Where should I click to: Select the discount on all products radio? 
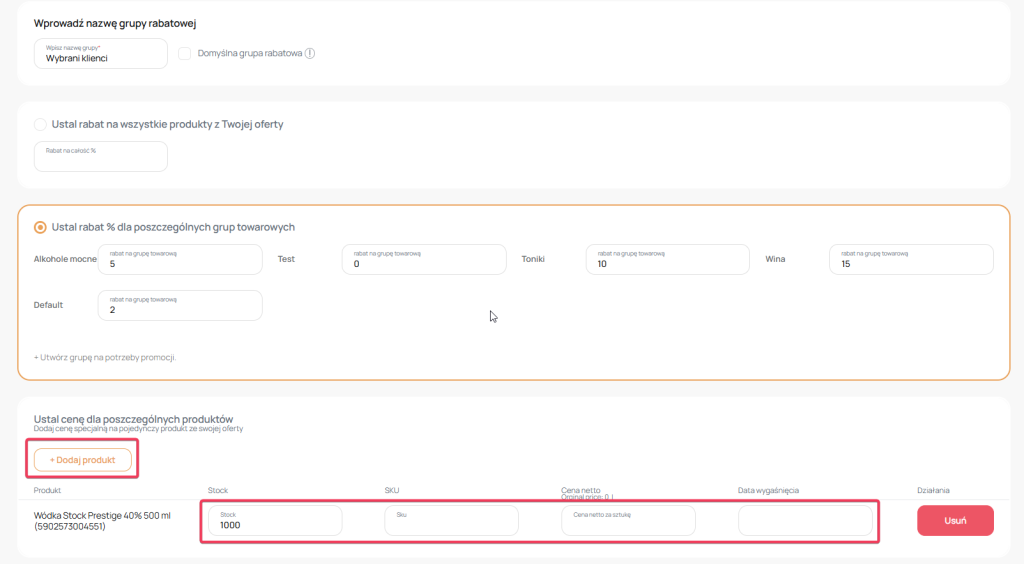coord(40,125)
